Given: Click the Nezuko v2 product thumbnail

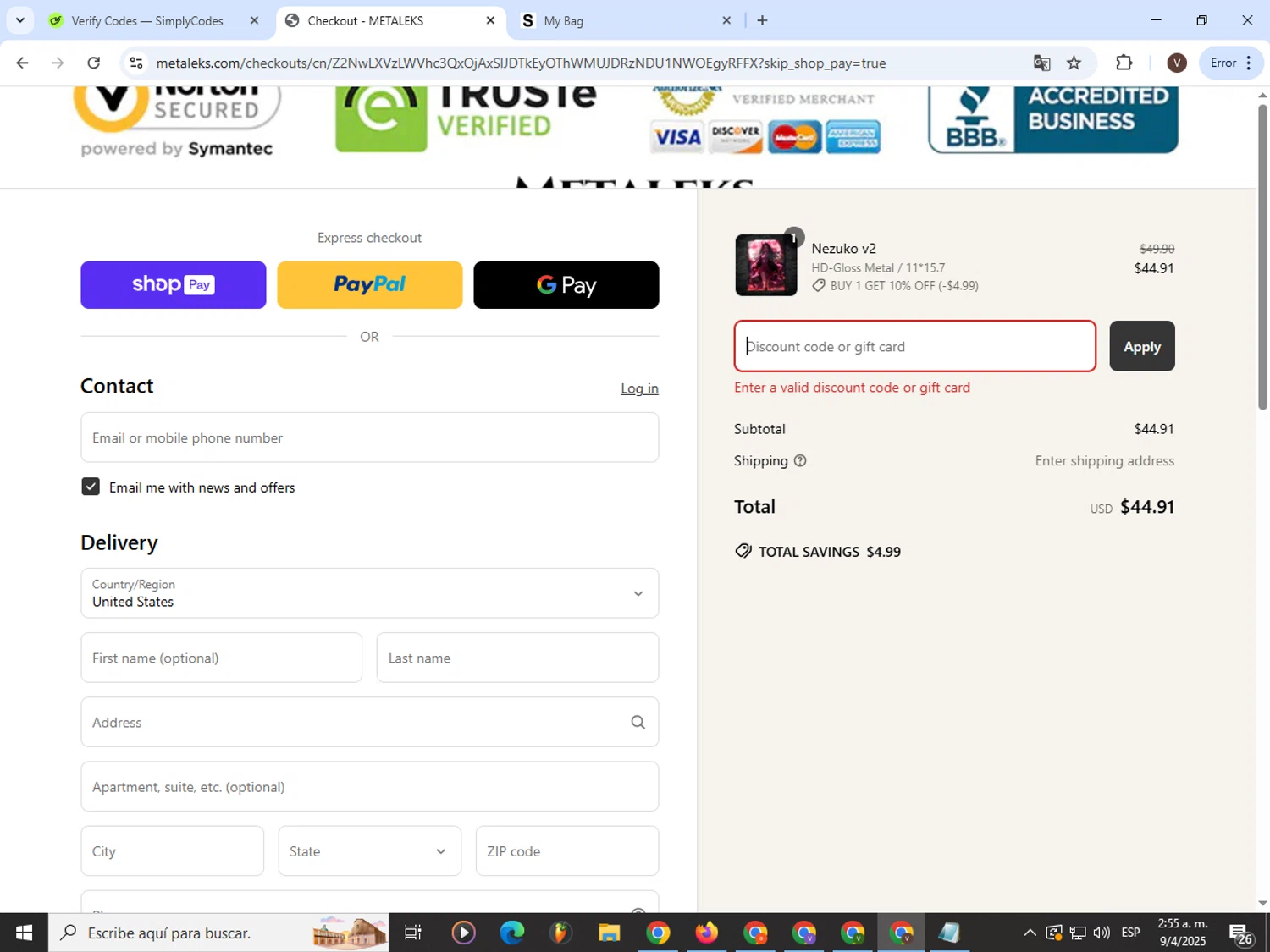Looking at the screenshot, I should (766, 265).
